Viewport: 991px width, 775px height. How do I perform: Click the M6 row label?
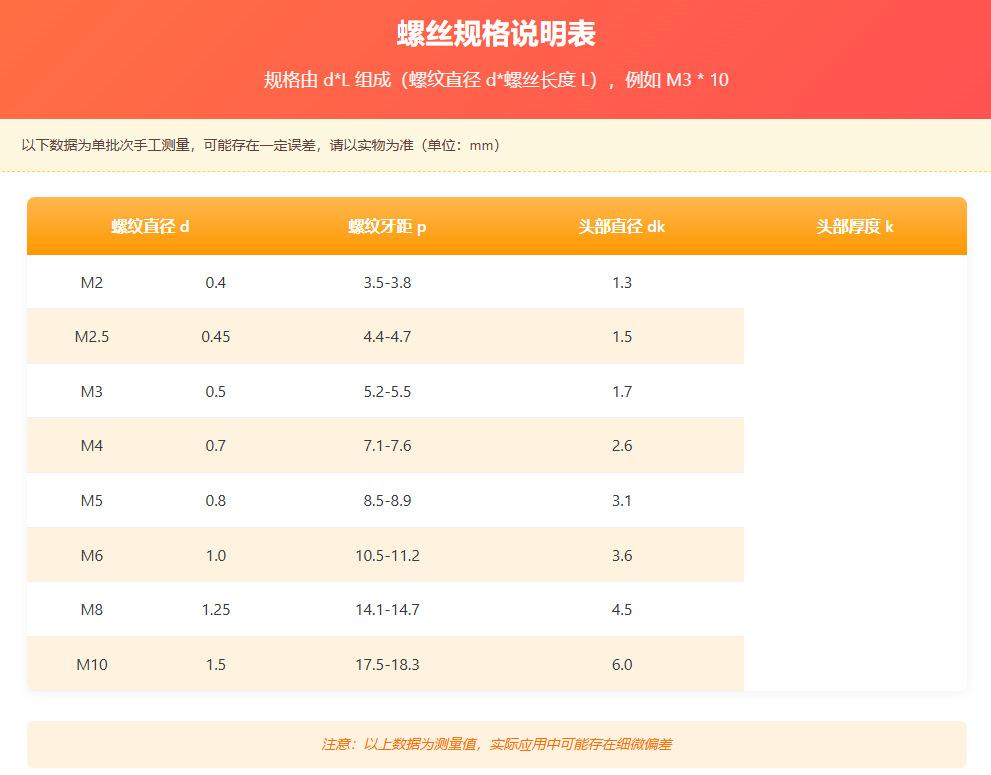pyautogui.click(x=92, y=556)
